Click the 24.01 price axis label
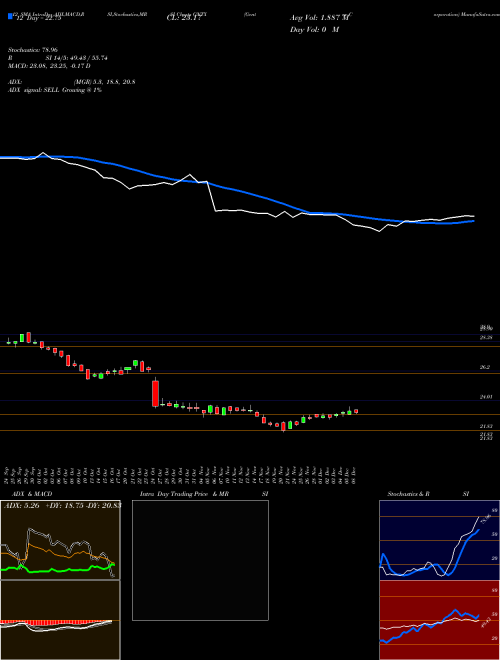500x660 pixels. click(x=486, y=397)
